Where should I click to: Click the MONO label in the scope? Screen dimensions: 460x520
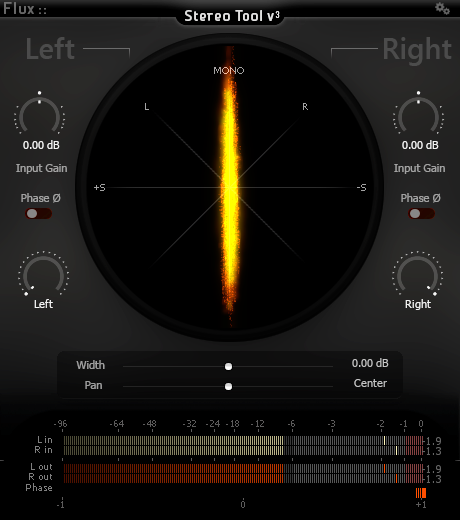click(229, 71)
